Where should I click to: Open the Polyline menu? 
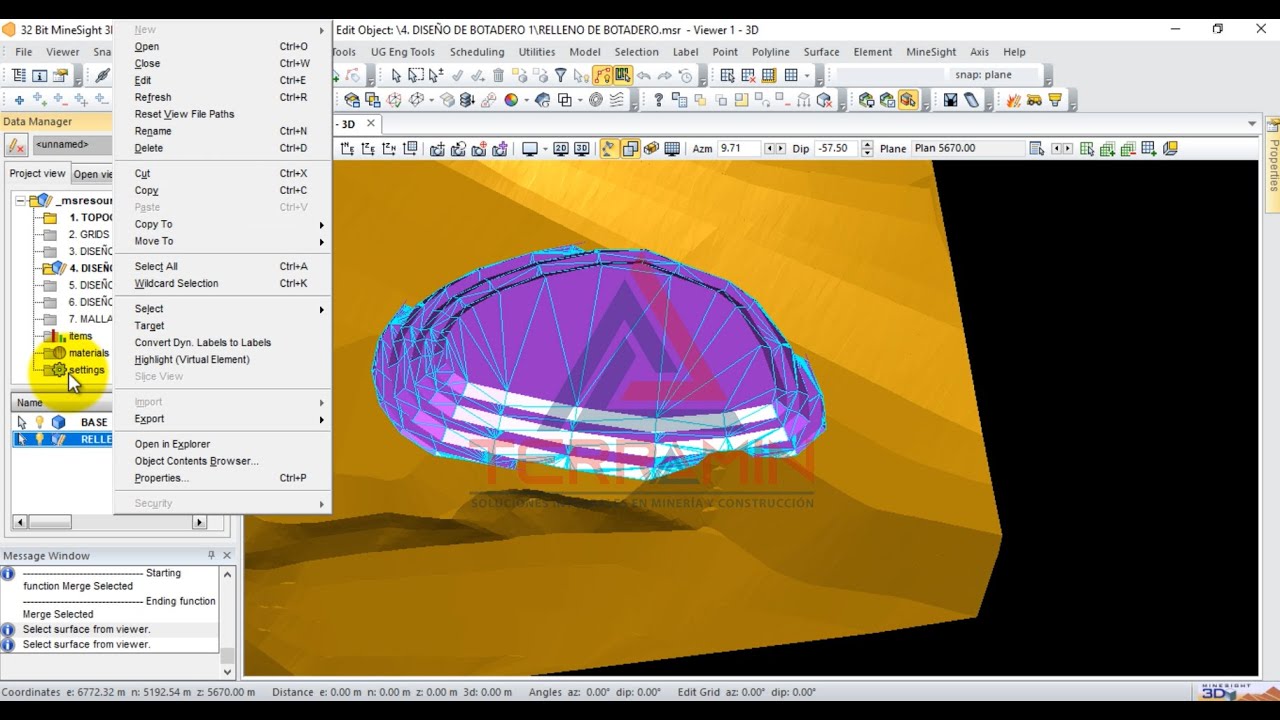point(770,52)
